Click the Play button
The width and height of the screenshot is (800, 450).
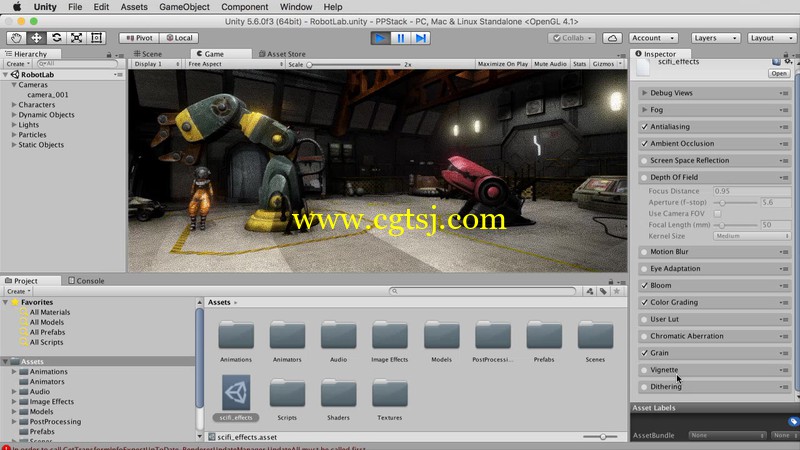(x=380, y=38)
